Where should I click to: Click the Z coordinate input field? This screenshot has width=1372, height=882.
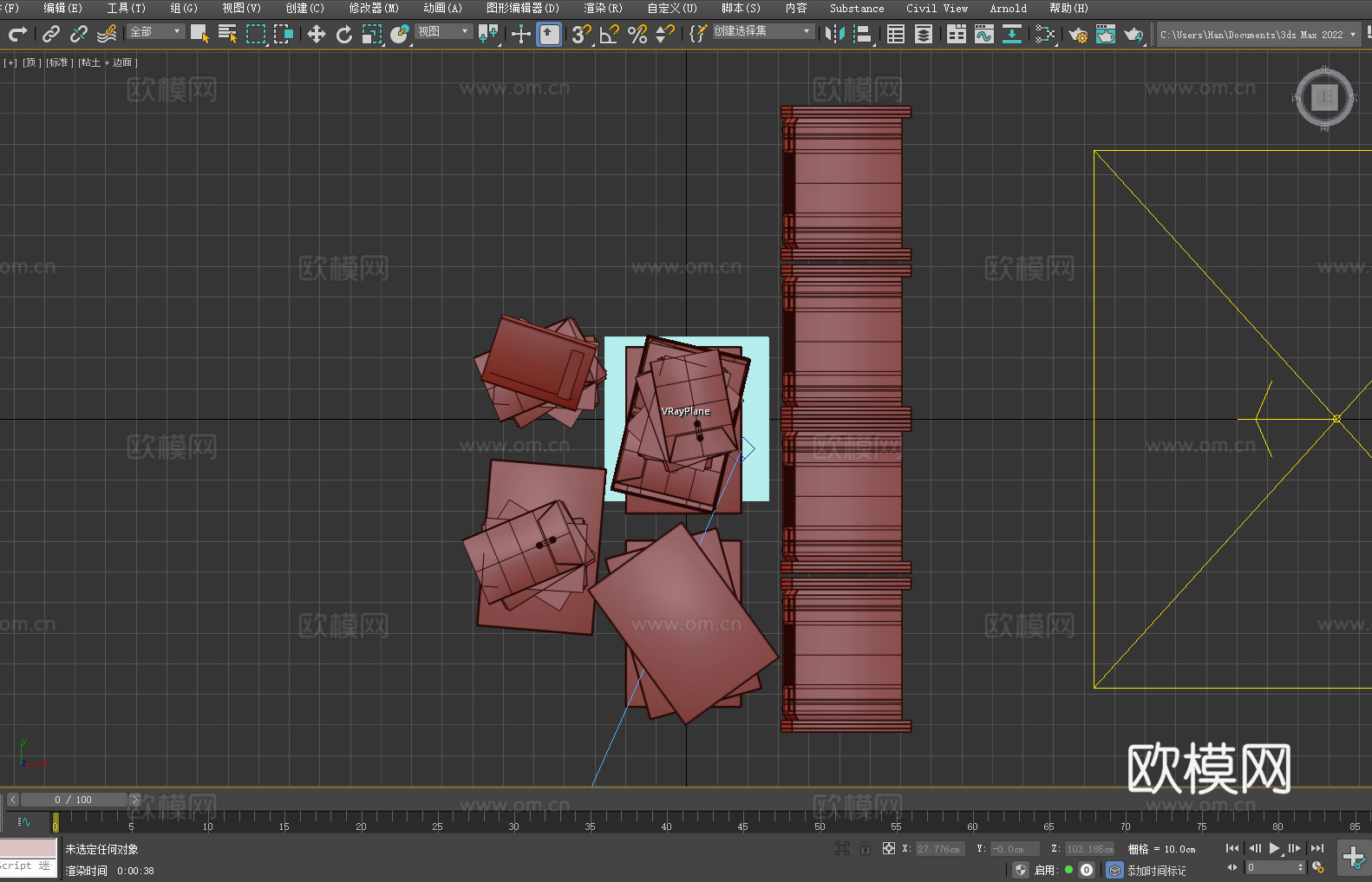coord(1089,849)
